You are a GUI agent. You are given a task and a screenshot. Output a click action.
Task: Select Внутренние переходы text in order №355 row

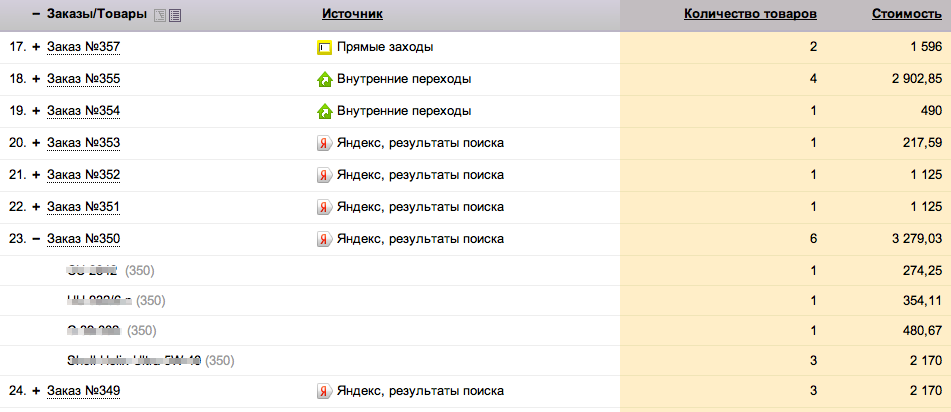tap(405, 79)
